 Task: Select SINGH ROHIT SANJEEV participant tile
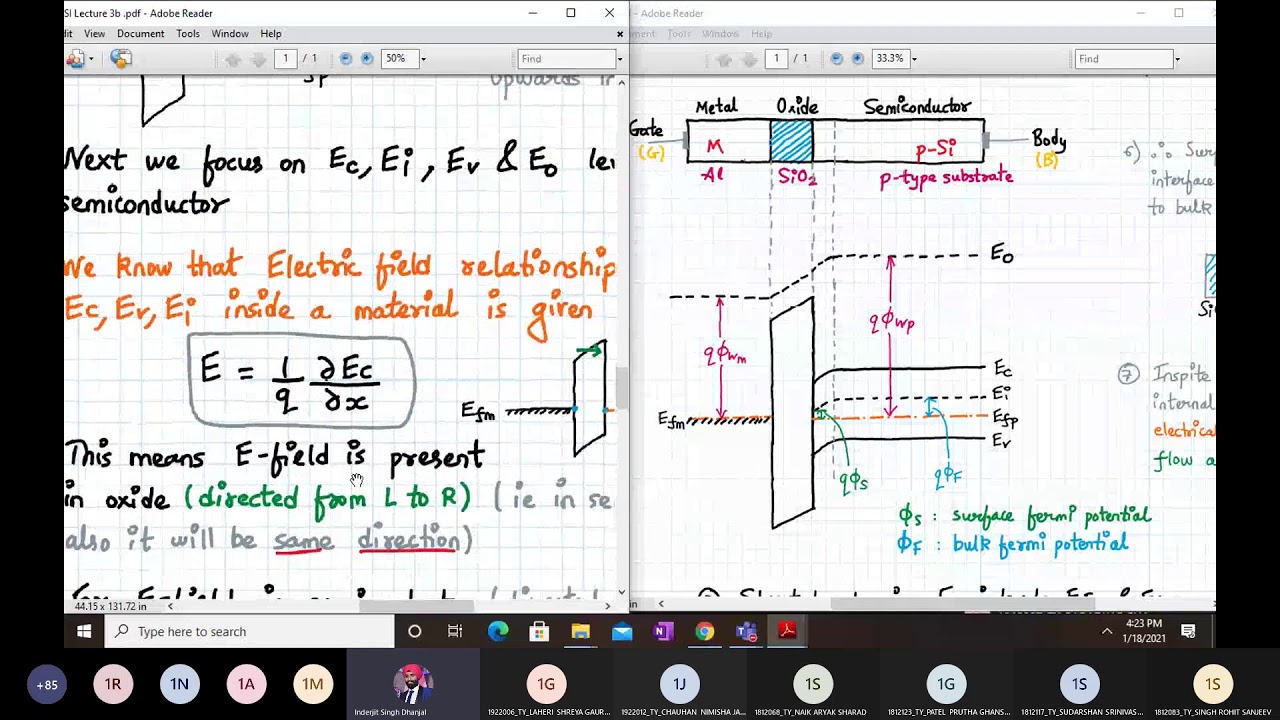point(1213,685)
